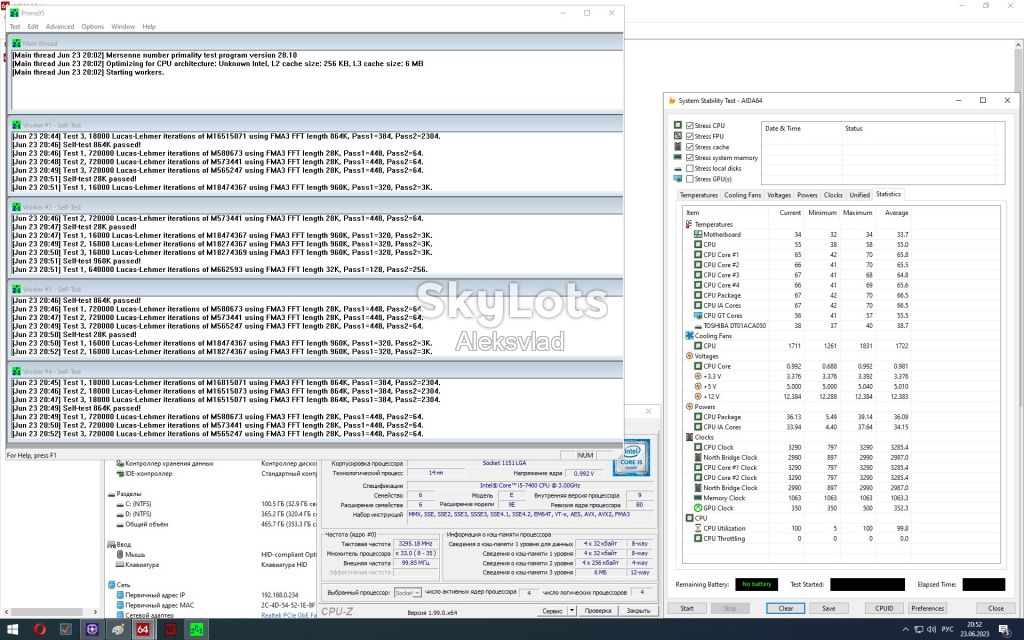Viewport: 1024px width, 640px height.
Task: Enable the Stress GPU(s) checkbox
Action: coord(690,179)
